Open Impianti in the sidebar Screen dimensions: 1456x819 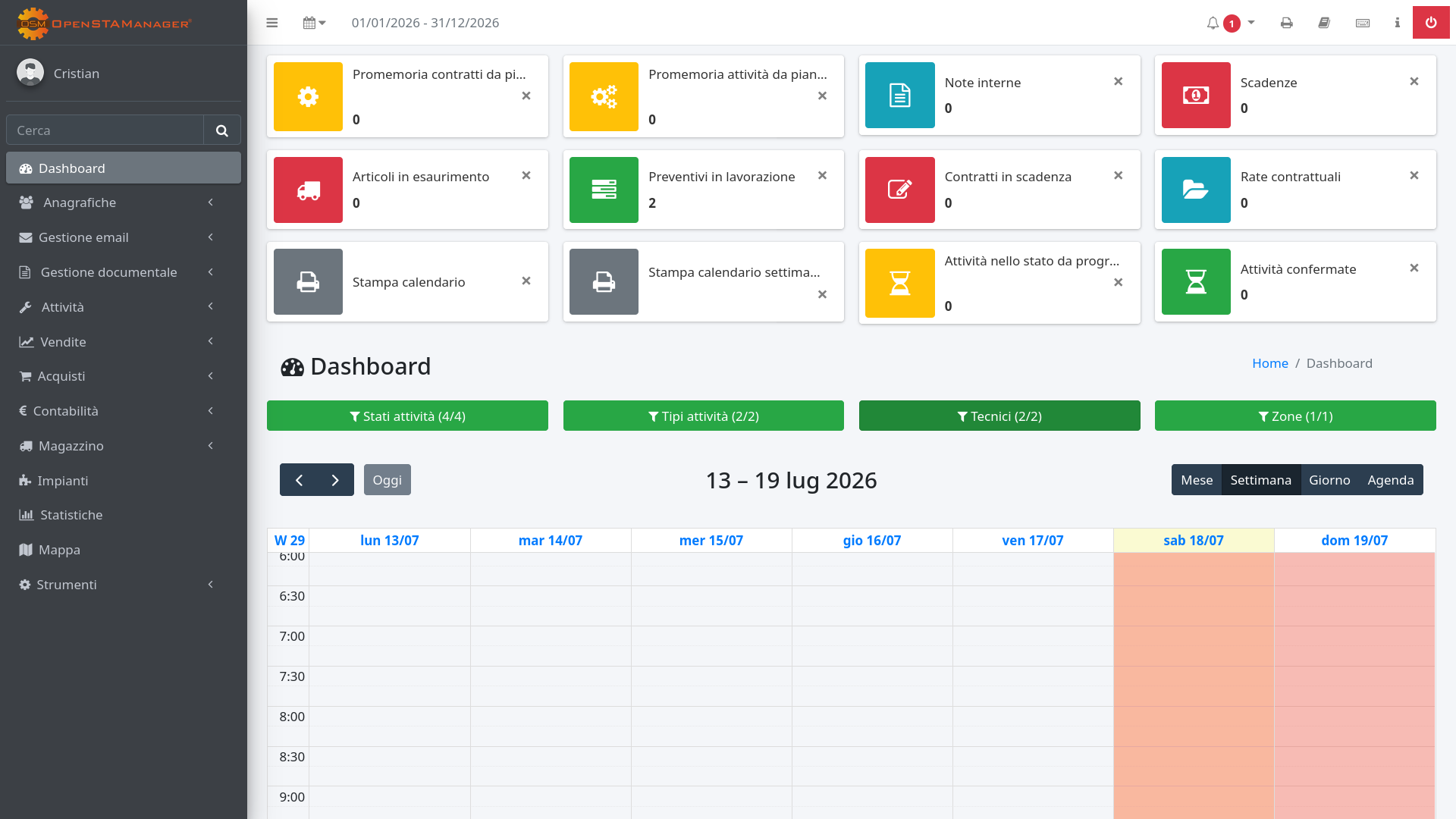point(124,481)
